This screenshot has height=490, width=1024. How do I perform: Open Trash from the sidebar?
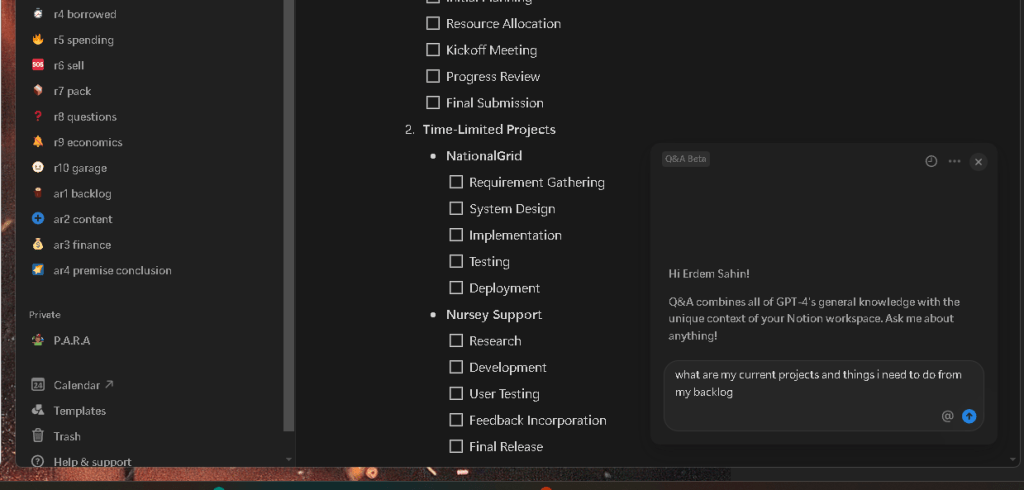pyautogui.click(x=67, y=436)
